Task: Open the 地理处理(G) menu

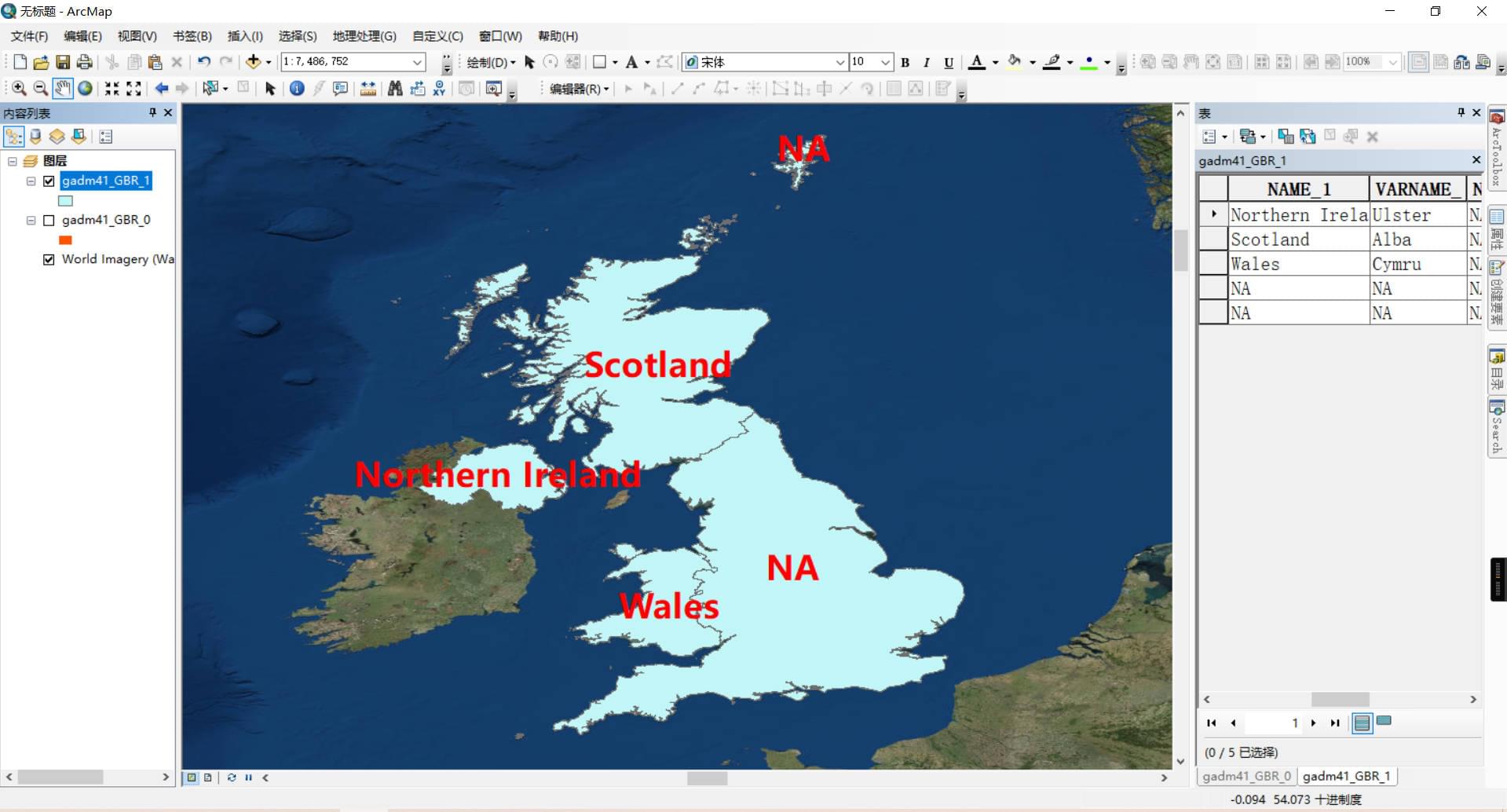Action: tap(364, 36)
